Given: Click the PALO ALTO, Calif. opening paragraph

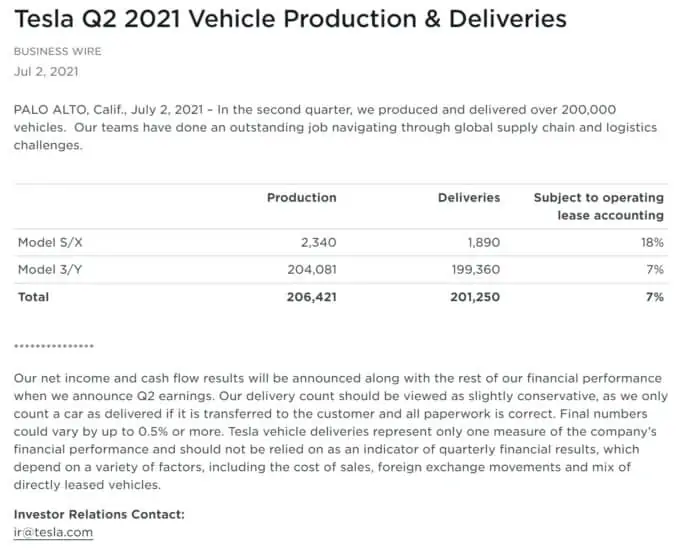Looking at the screenshot, I should click(x=335, y=127).
